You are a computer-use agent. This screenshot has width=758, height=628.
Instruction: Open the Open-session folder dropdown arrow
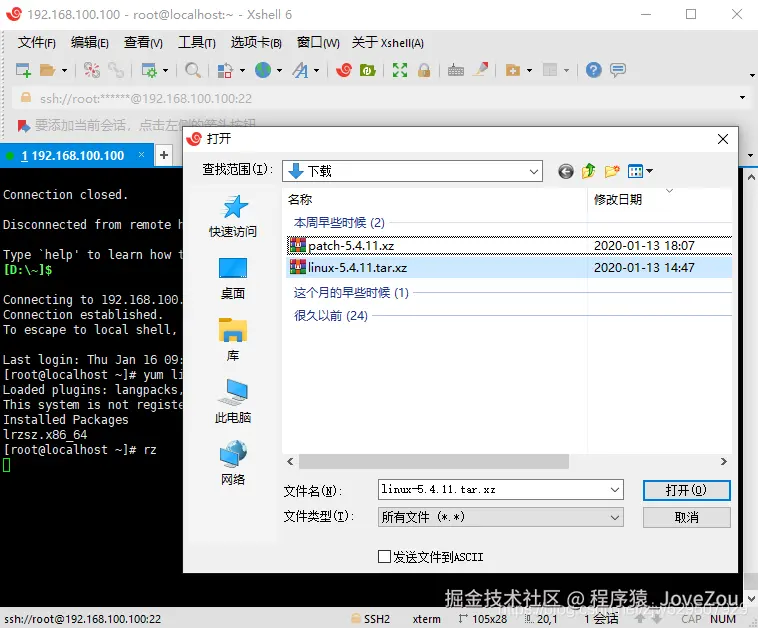pyautogui.click(x=64, y=71)
